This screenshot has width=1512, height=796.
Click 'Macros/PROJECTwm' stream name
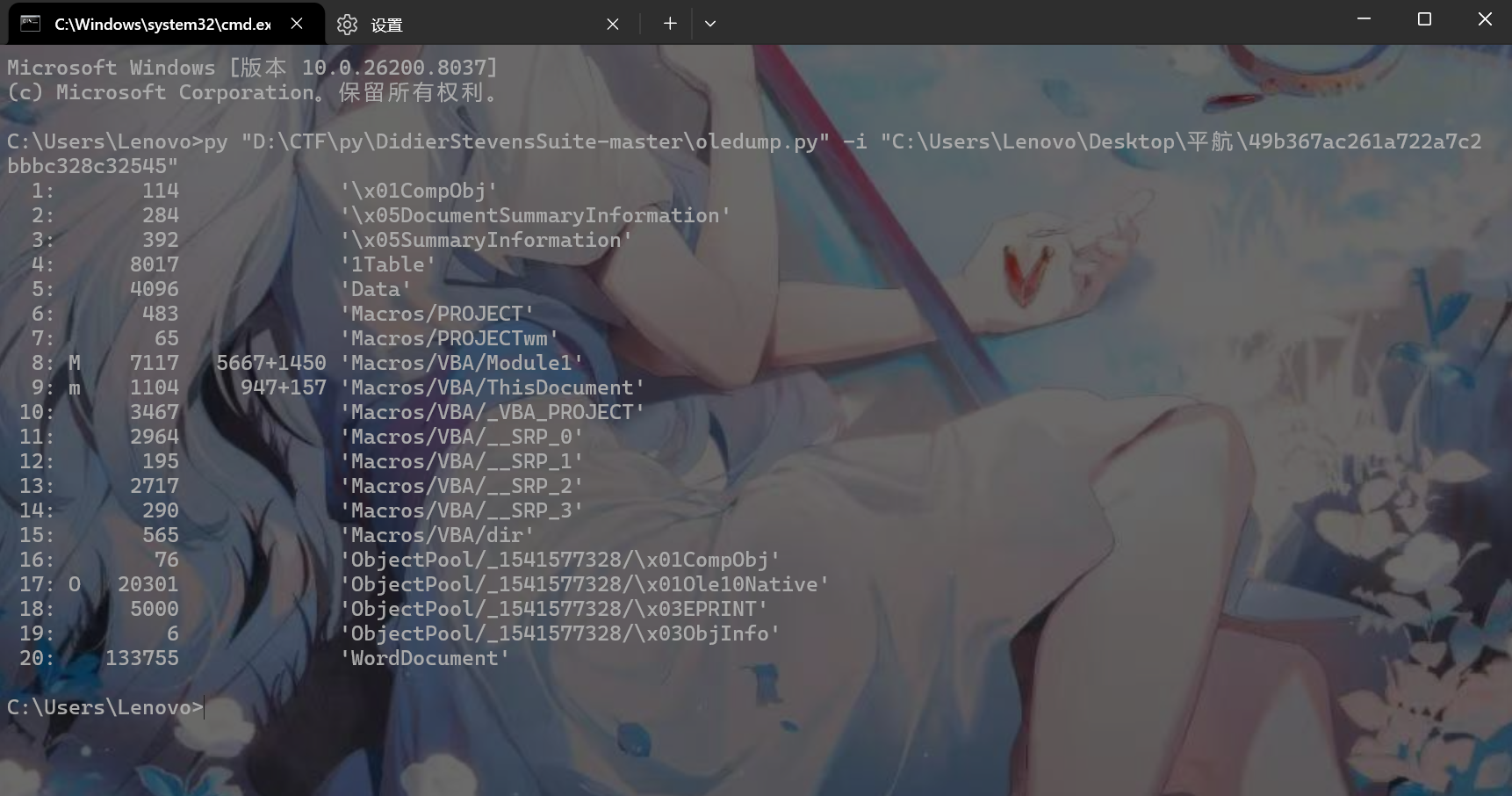(x=450, y=338)
